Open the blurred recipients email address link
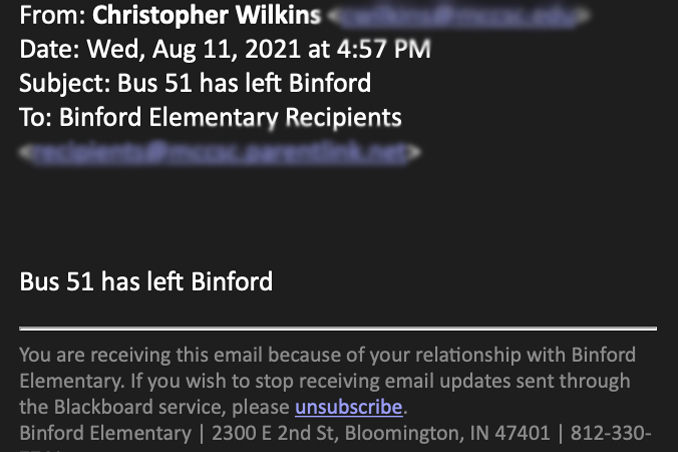This screenshot has width=678, height=452. 220,153
